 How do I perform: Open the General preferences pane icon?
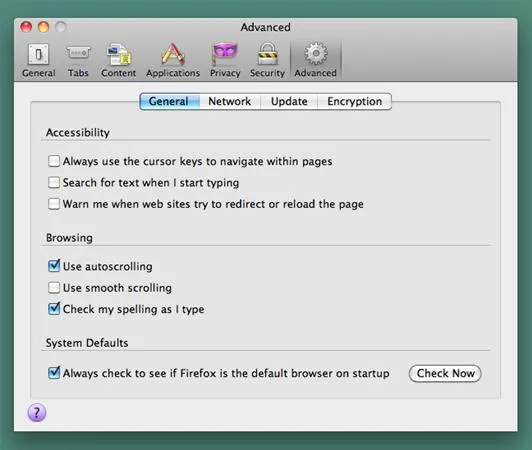[38, 60]
